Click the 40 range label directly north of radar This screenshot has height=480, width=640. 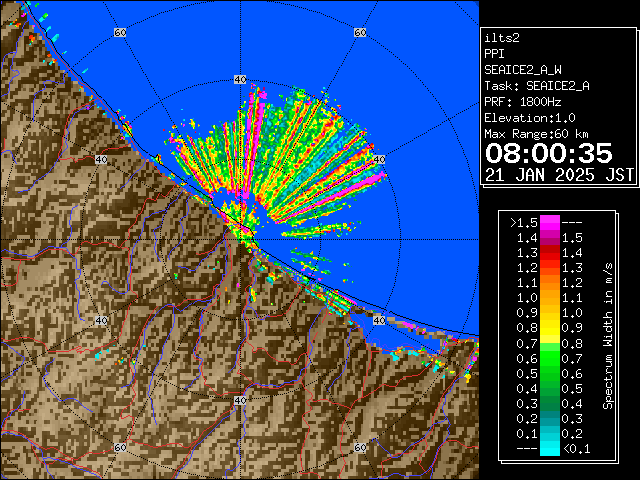click(x=240, y=80)
